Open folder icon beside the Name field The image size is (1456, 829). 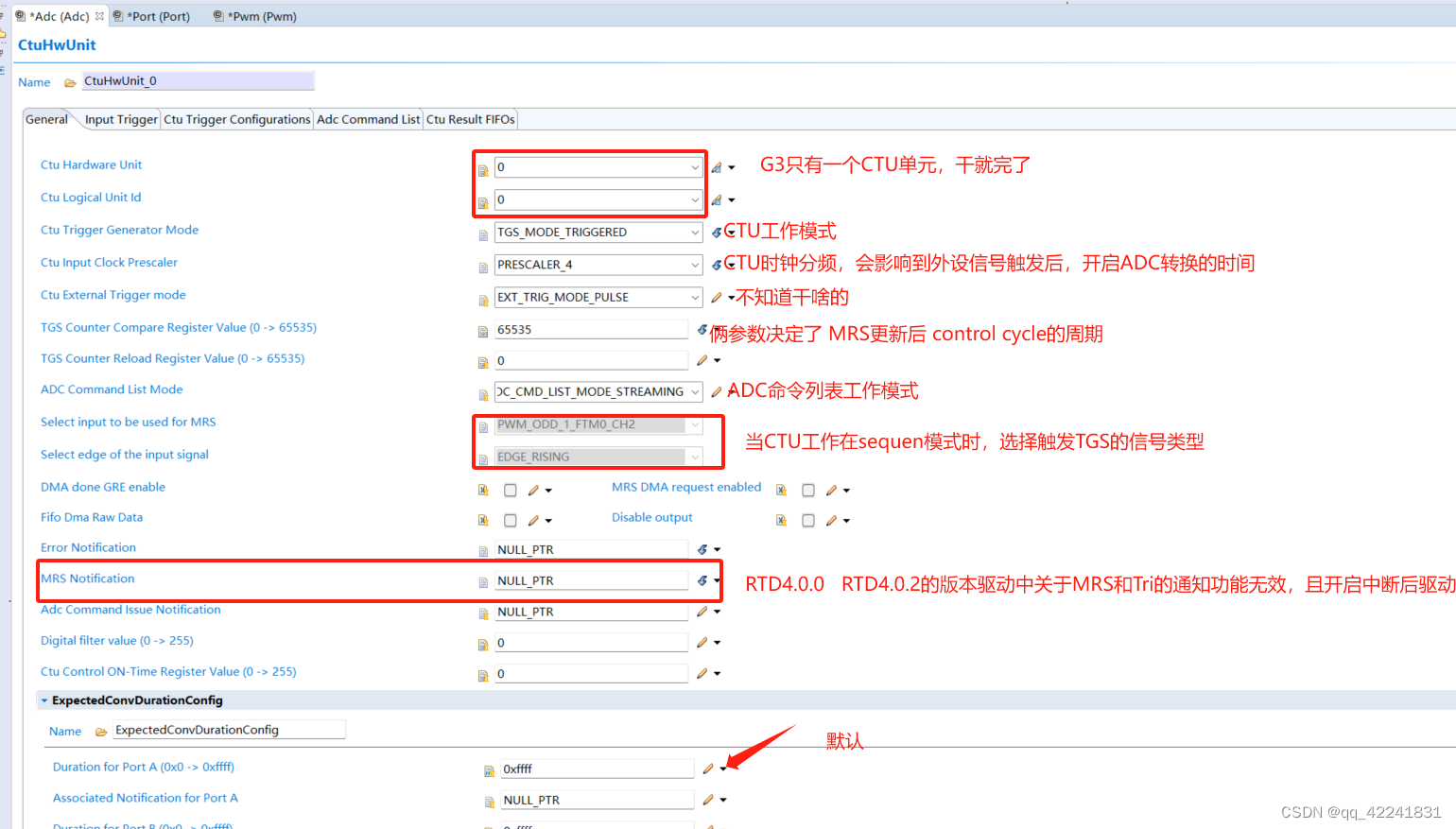point(70,81)
